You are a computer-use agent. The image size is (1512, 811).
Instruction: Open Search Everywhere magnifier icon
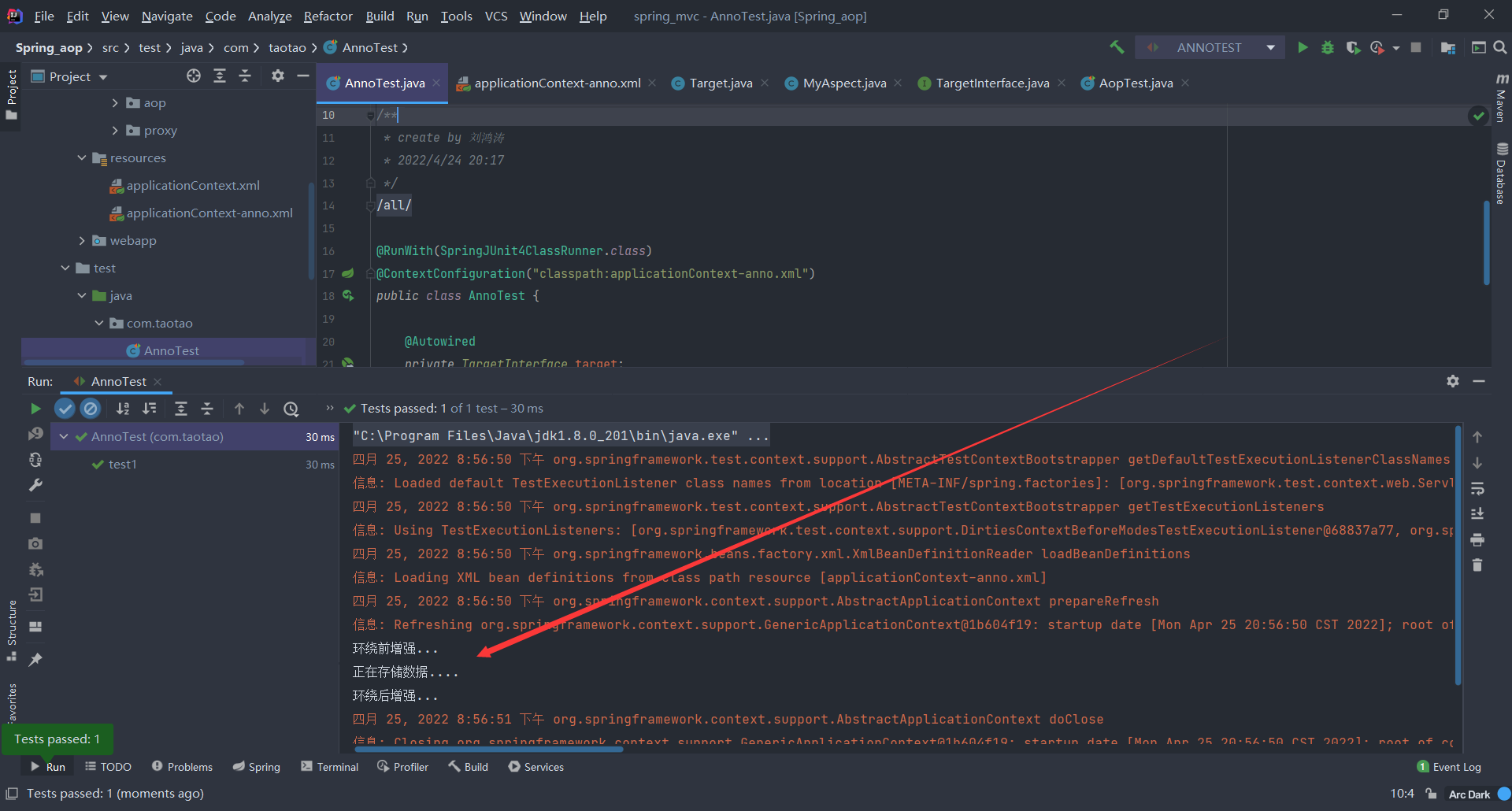pyautogui.click(x=1500, y=47)
